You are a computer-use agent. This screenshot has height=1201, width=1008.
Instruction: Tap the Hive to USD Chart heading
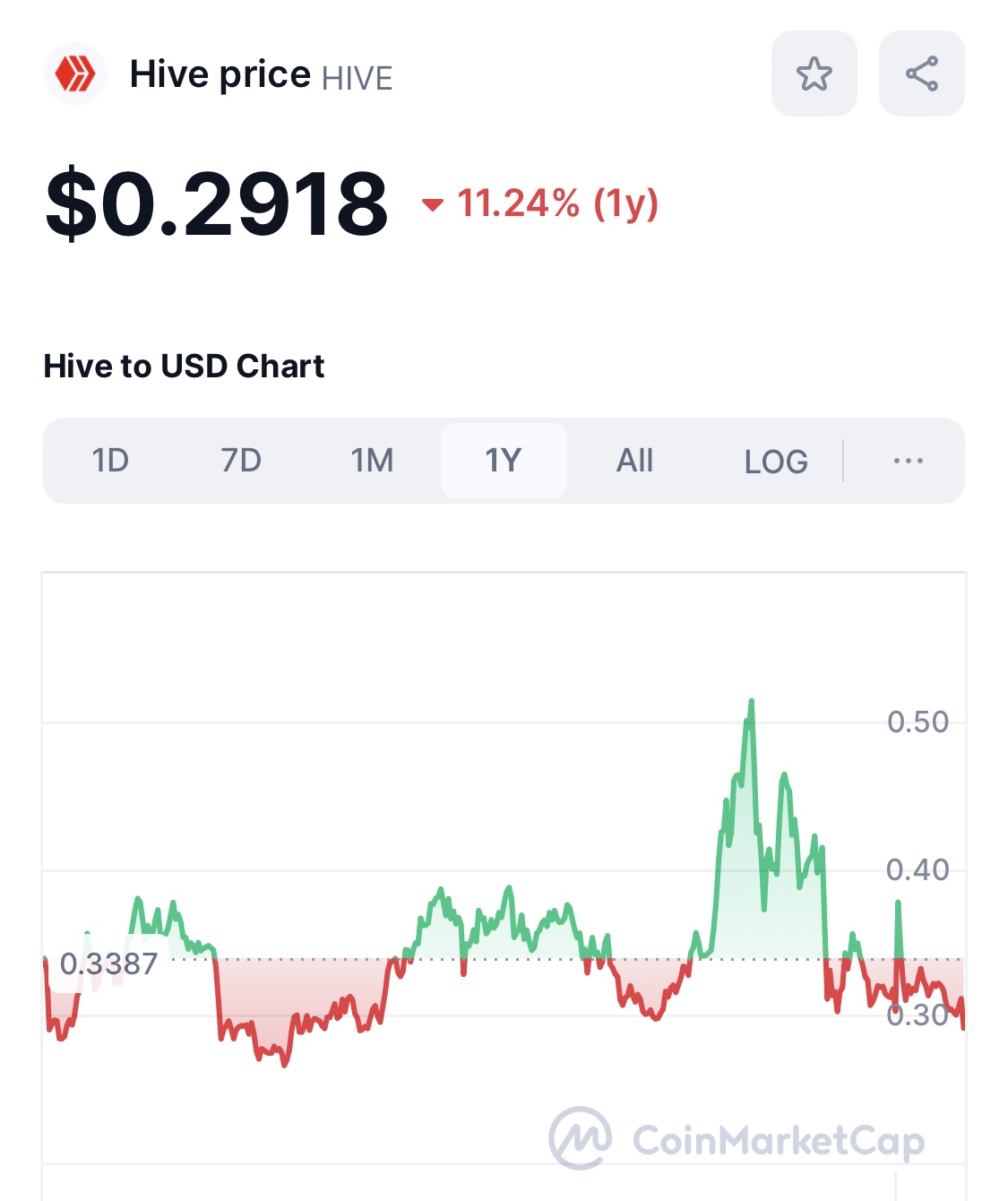coord(184,366)
